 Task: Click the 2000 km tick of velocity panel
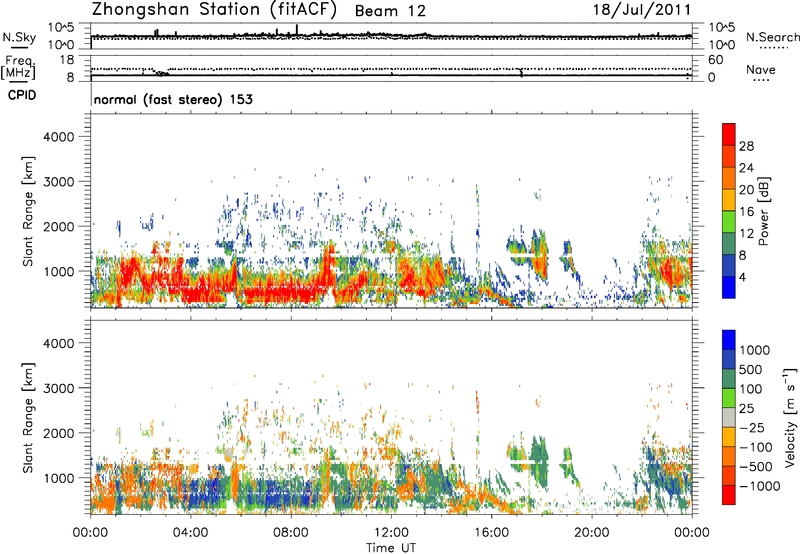pos(59,433)
